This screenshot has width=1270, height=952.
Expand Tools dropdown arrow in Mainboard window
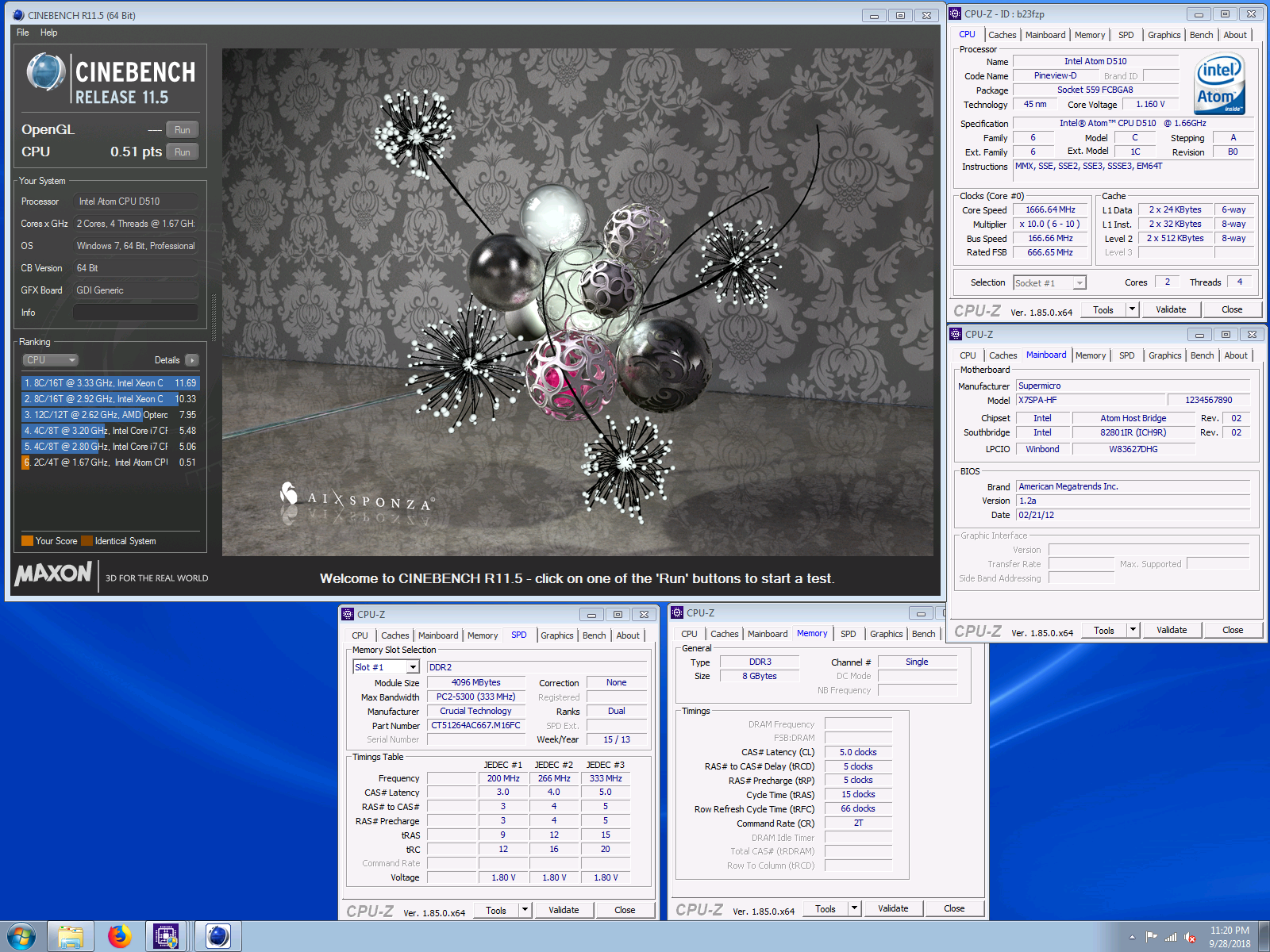coord(1133,630)
